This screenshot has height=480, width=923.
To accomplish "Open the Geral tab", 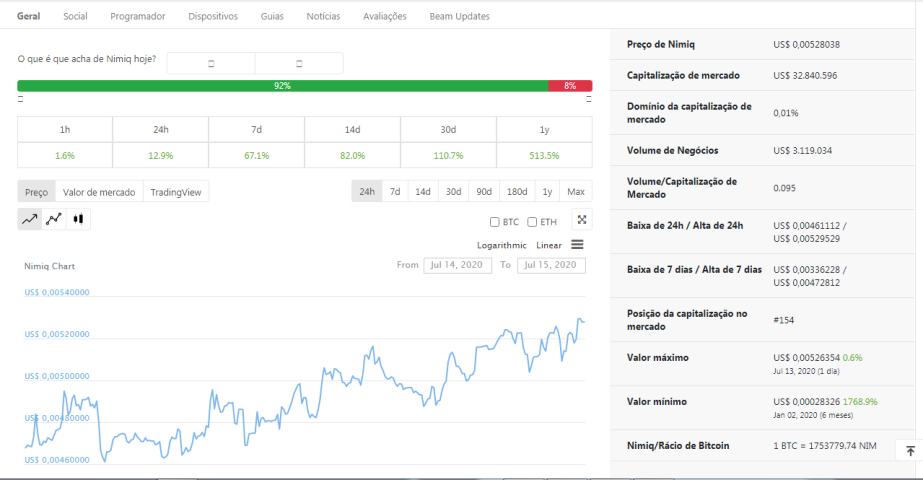I will point(28,16).
